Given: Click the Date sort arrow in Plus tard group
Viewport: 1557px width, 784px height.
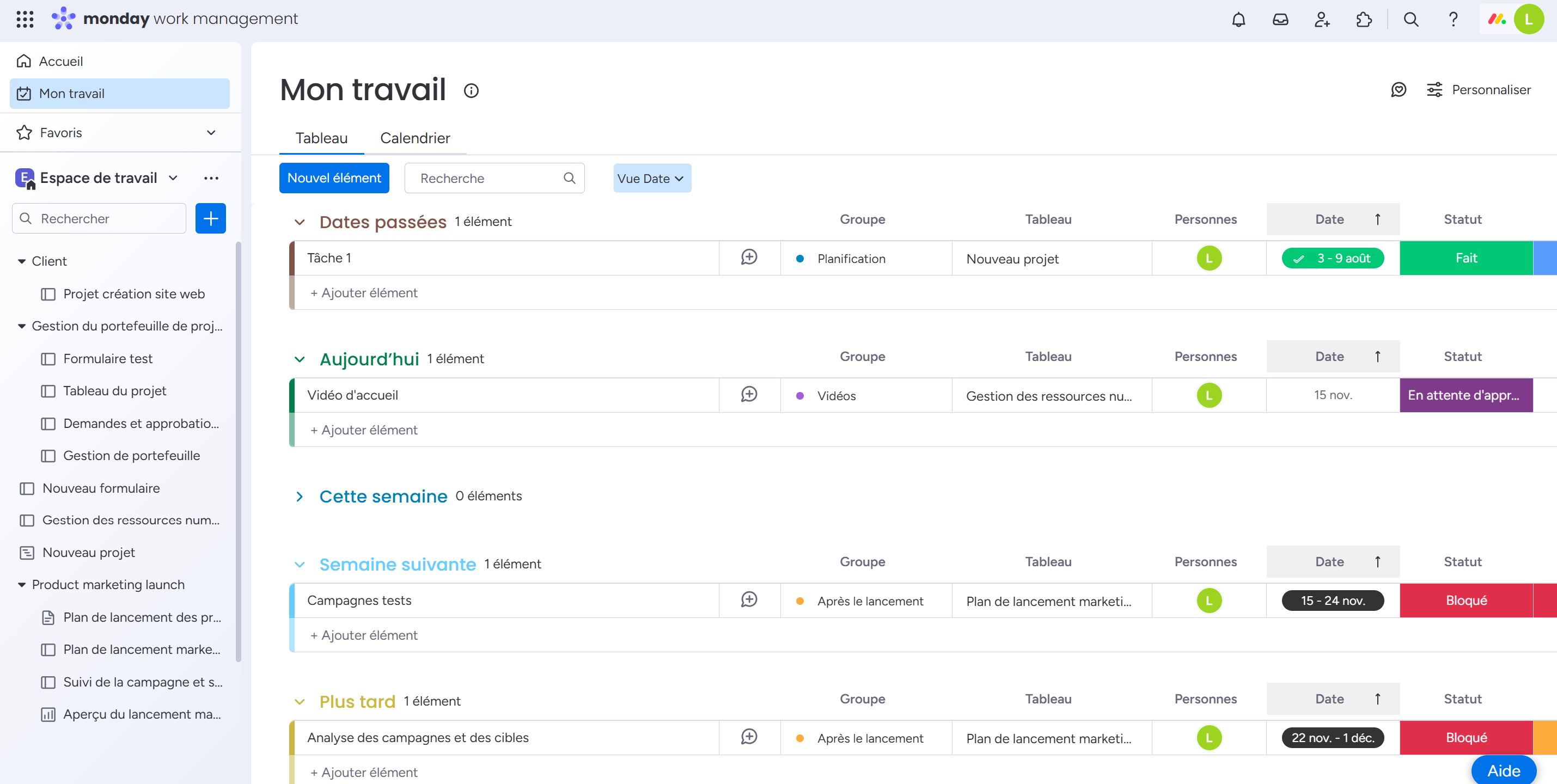Looking at the screenshot, I should 1377,699.
